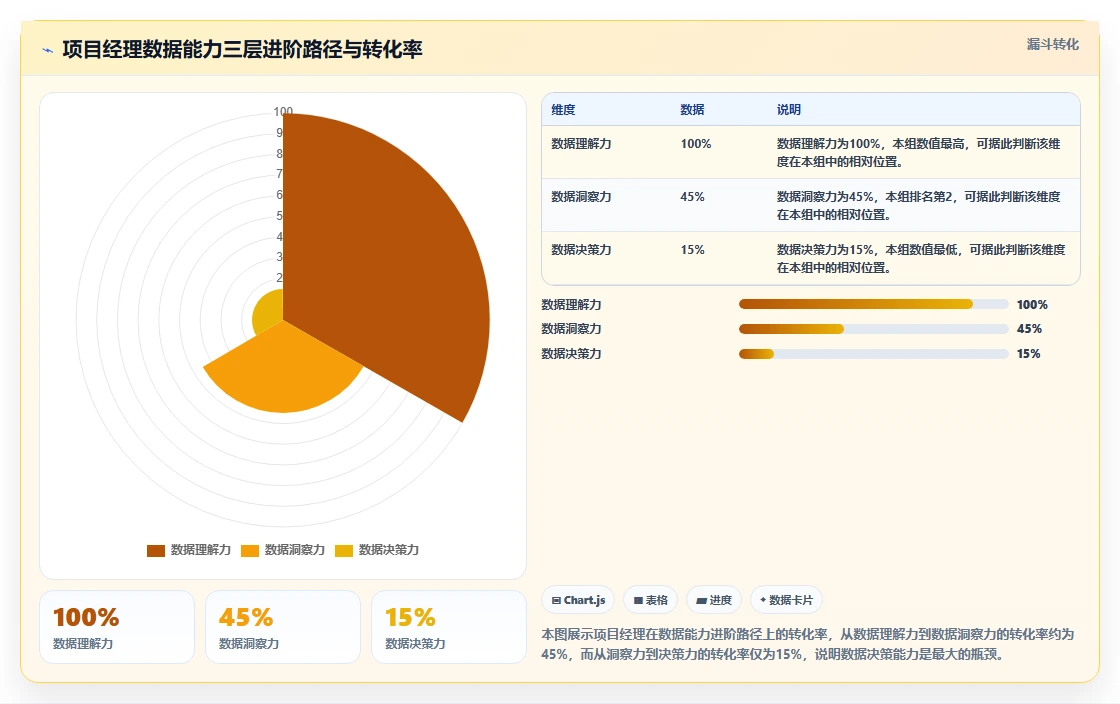Click the 数据决策力 table row name

pos(581,249)
